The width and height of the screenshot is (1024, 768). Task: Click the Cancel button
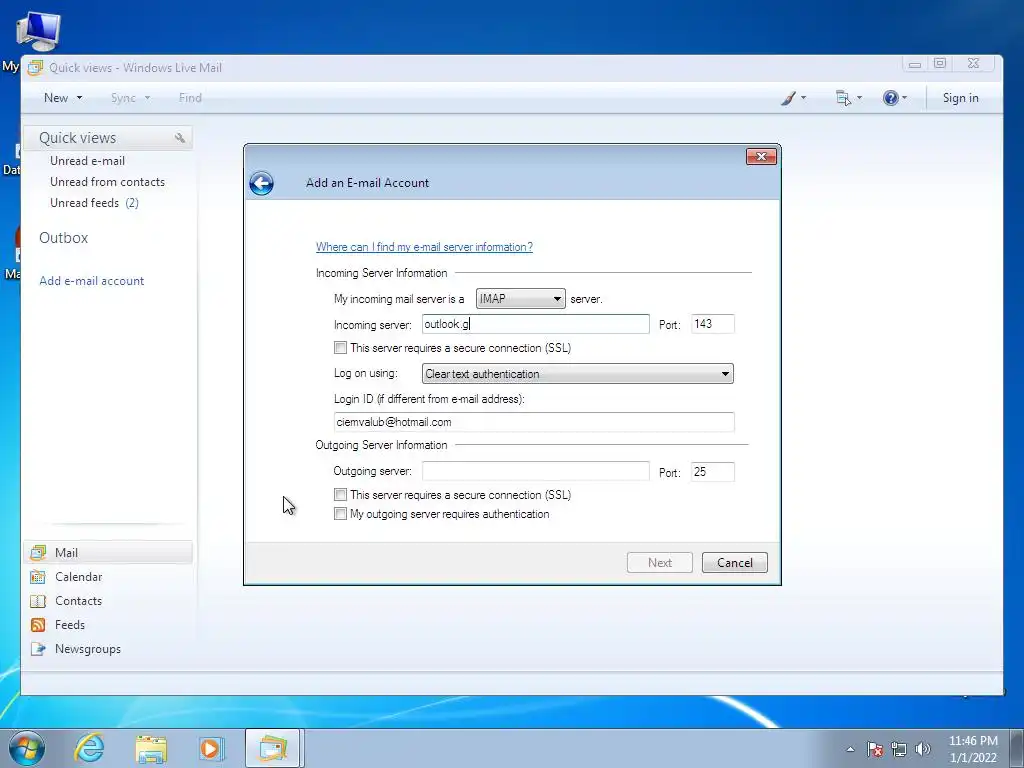click(x=735, y=563)
